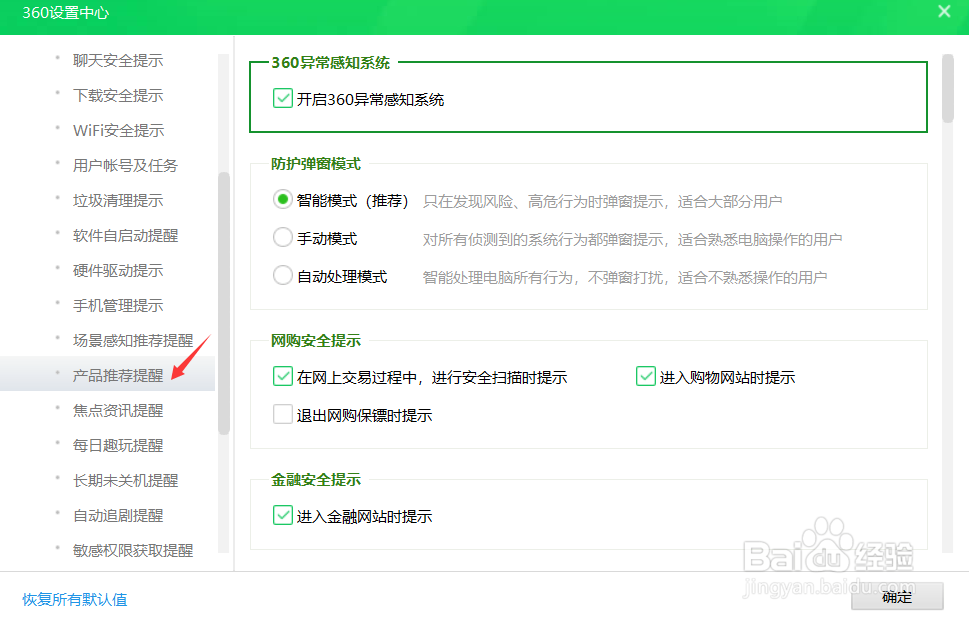The height and width of the screenshot is (620, 969).
Task: Select 软件自启动提醒 item
Action: point(125,236)
